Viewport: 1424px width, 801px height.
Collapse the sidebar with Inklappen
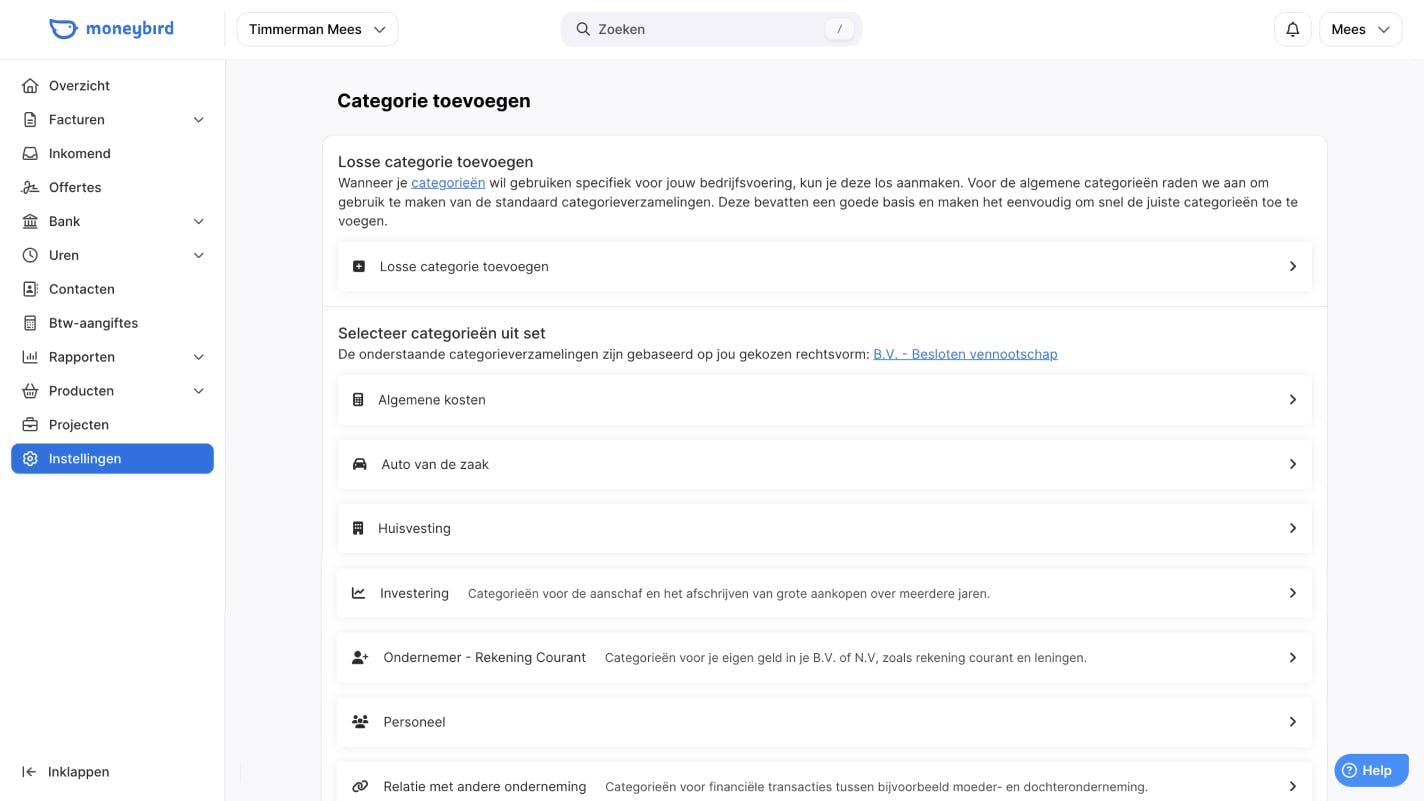(x=68, y=771)
